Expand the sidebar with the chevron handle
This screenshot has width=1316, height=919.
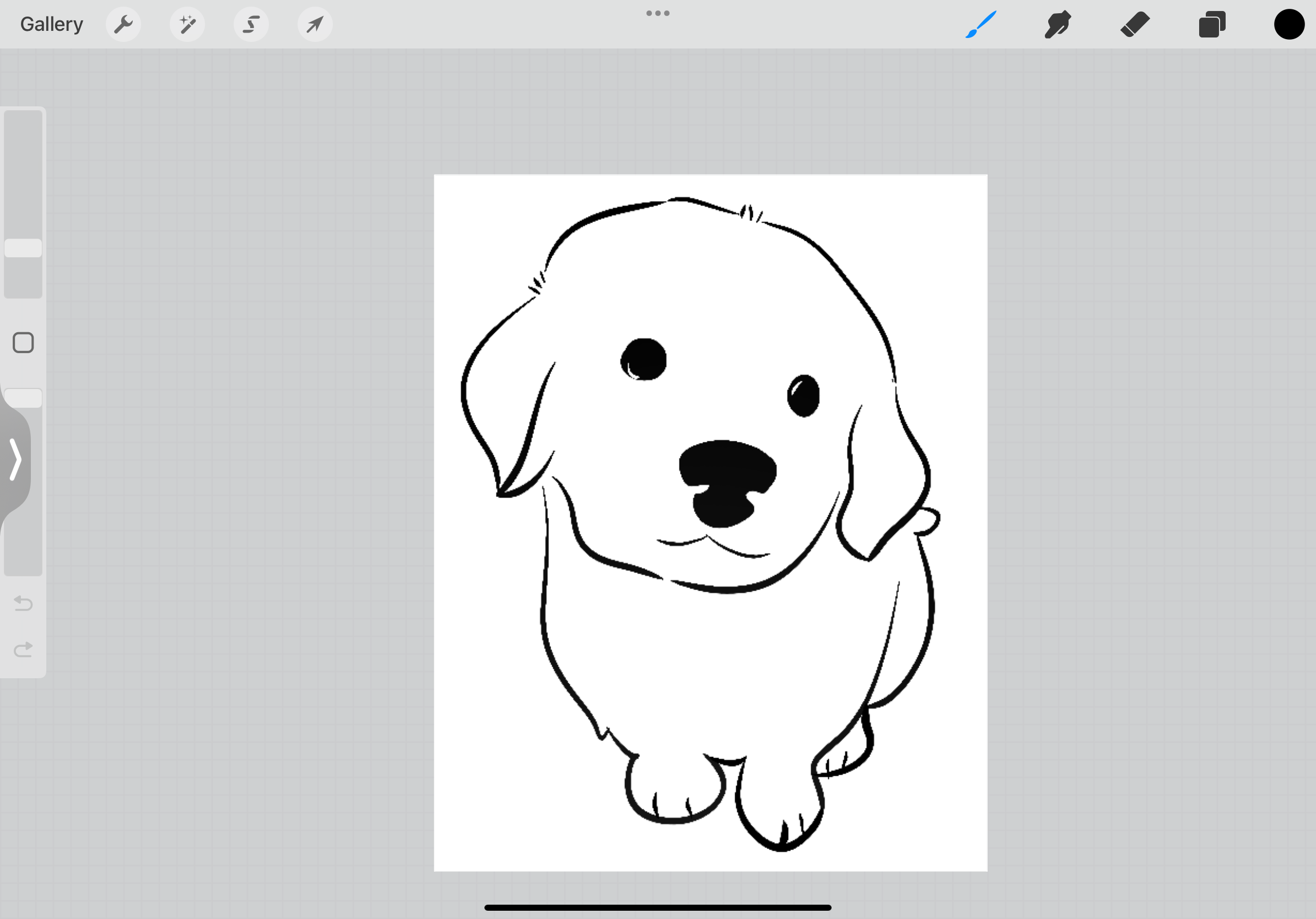(15, 459)
